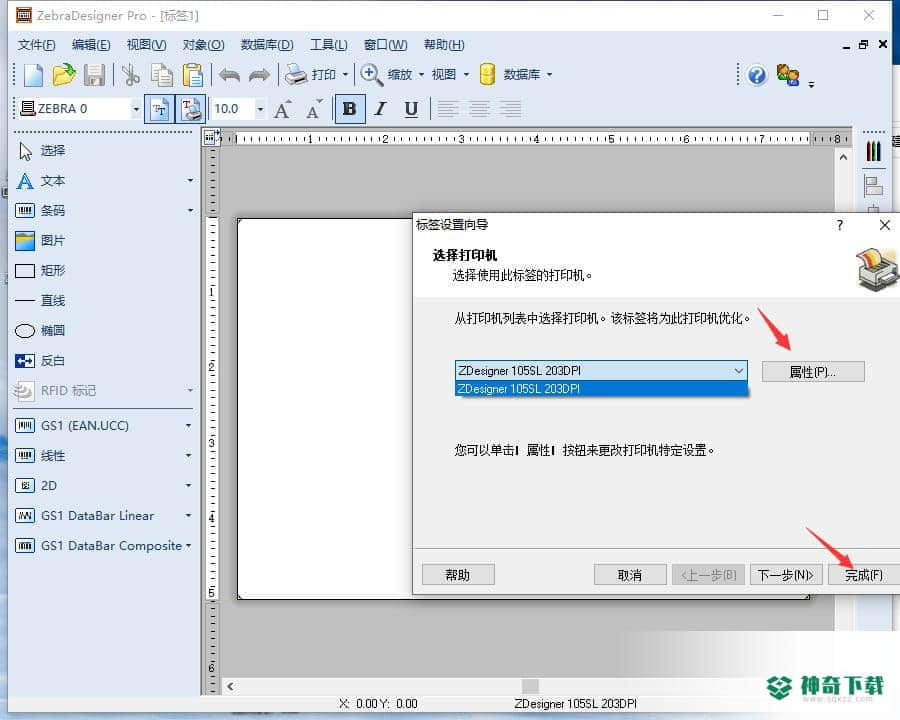Image resolution: width=900 pixels, height=720 pixels.
Task: Open the 编辑(E) menu
Action: [91, 45]
